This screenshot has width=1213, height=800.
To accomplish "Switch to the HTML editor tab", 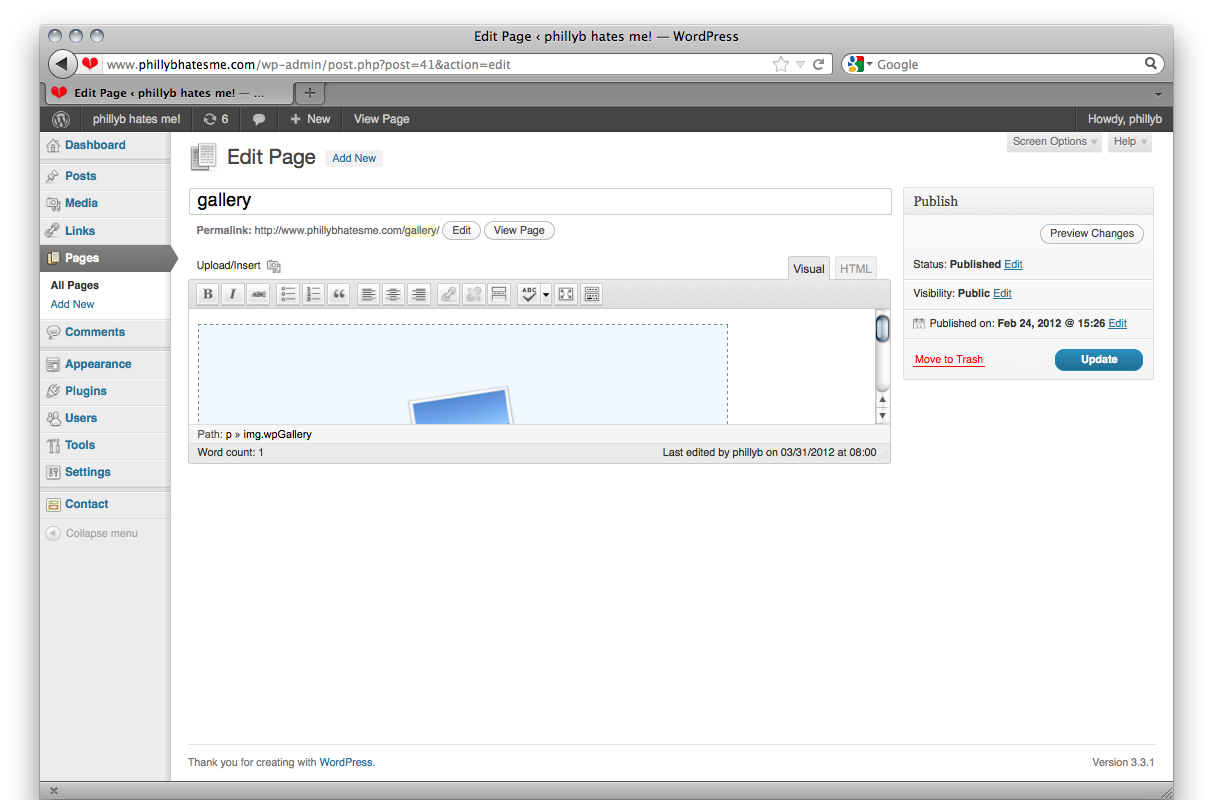I will click(855, 268).
